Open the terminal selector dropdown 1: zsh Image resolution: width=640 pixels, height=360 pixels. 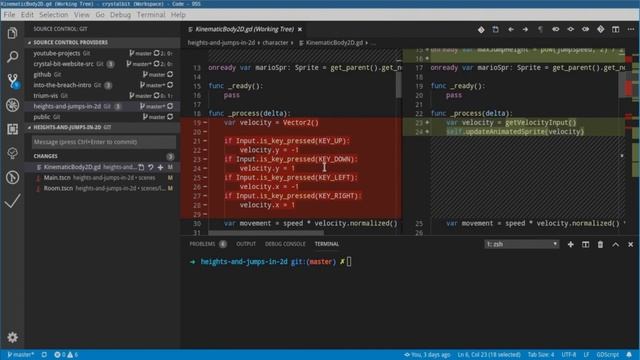coord(521,244)
